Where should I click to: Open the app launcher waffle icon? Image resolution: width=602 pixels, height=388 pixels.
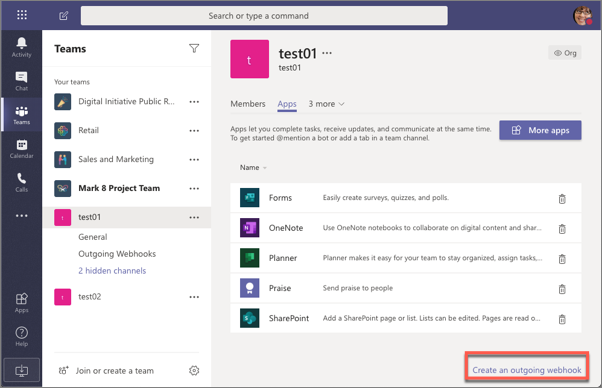(x=22, y=15)
